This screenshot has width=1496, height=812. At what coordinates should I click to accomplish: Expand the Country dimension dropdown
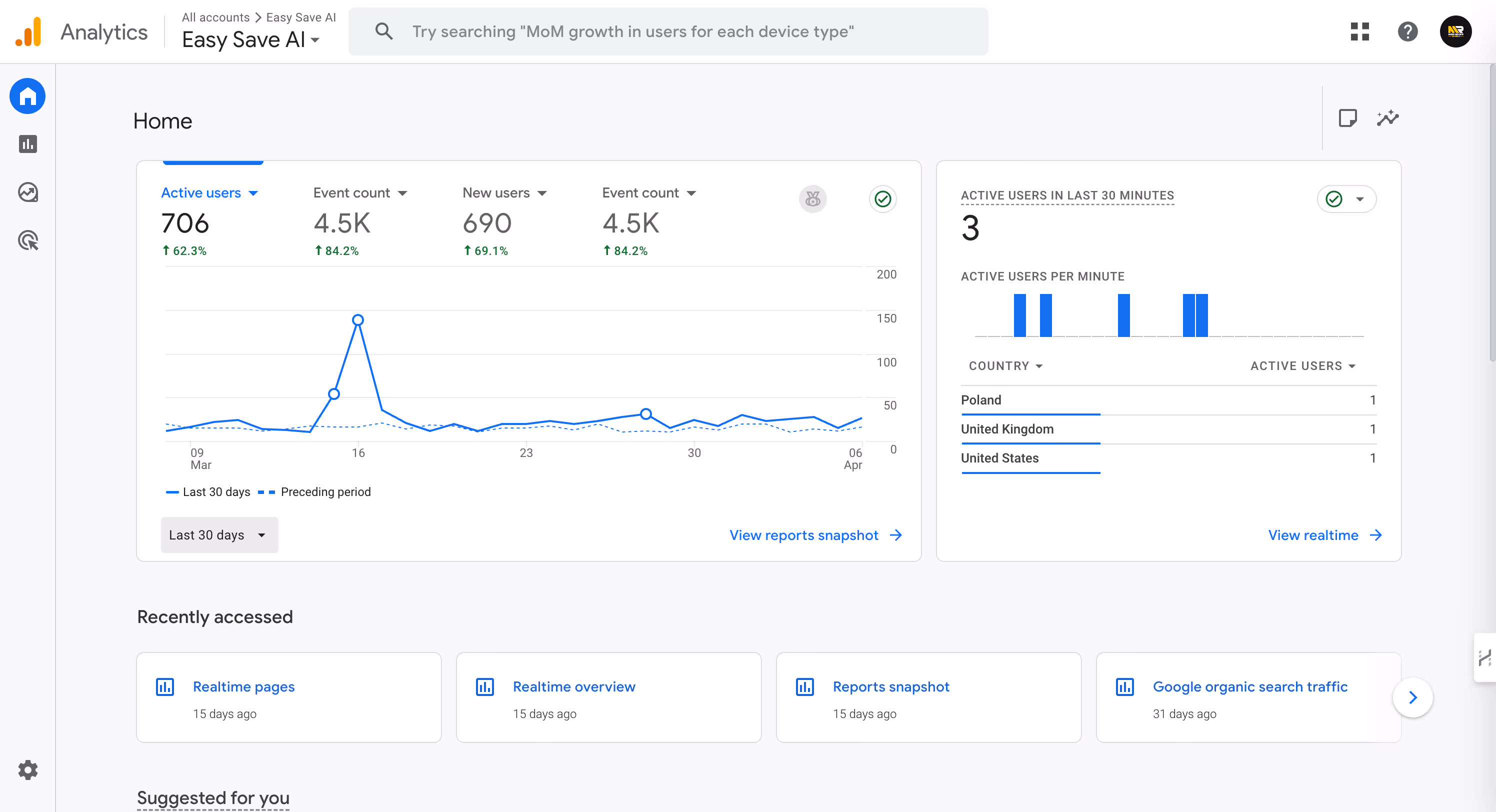click(1005, 366)
